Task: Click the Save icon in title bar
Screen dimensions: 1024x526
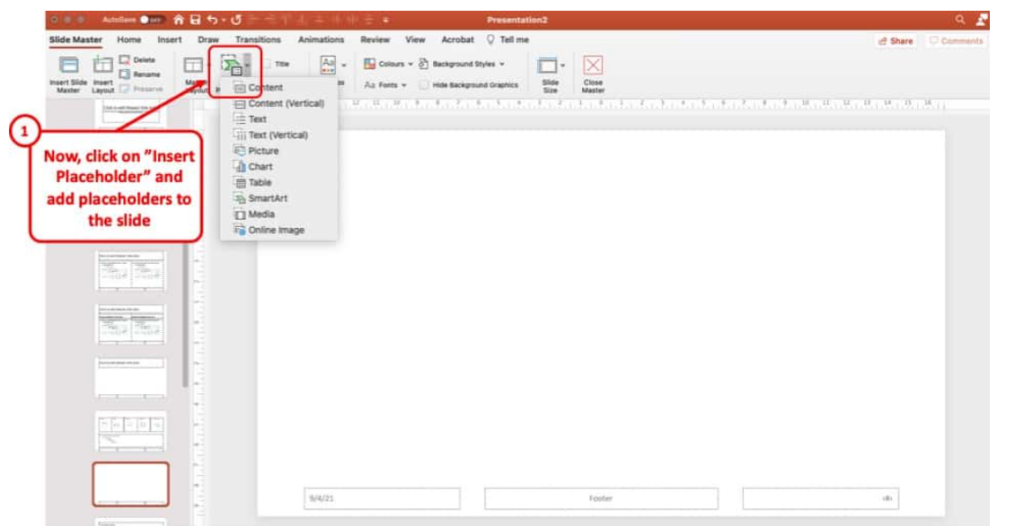Action: (x=196, y=19)
